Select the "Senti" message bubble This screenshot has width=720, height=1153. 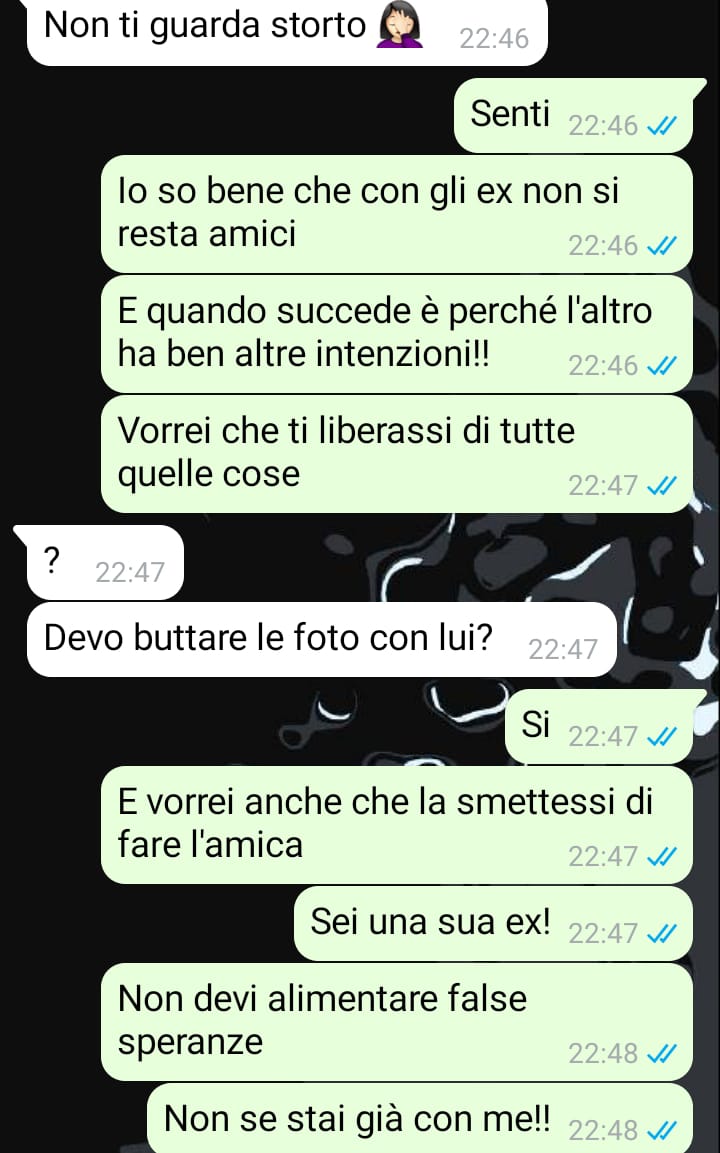(574, 115)
